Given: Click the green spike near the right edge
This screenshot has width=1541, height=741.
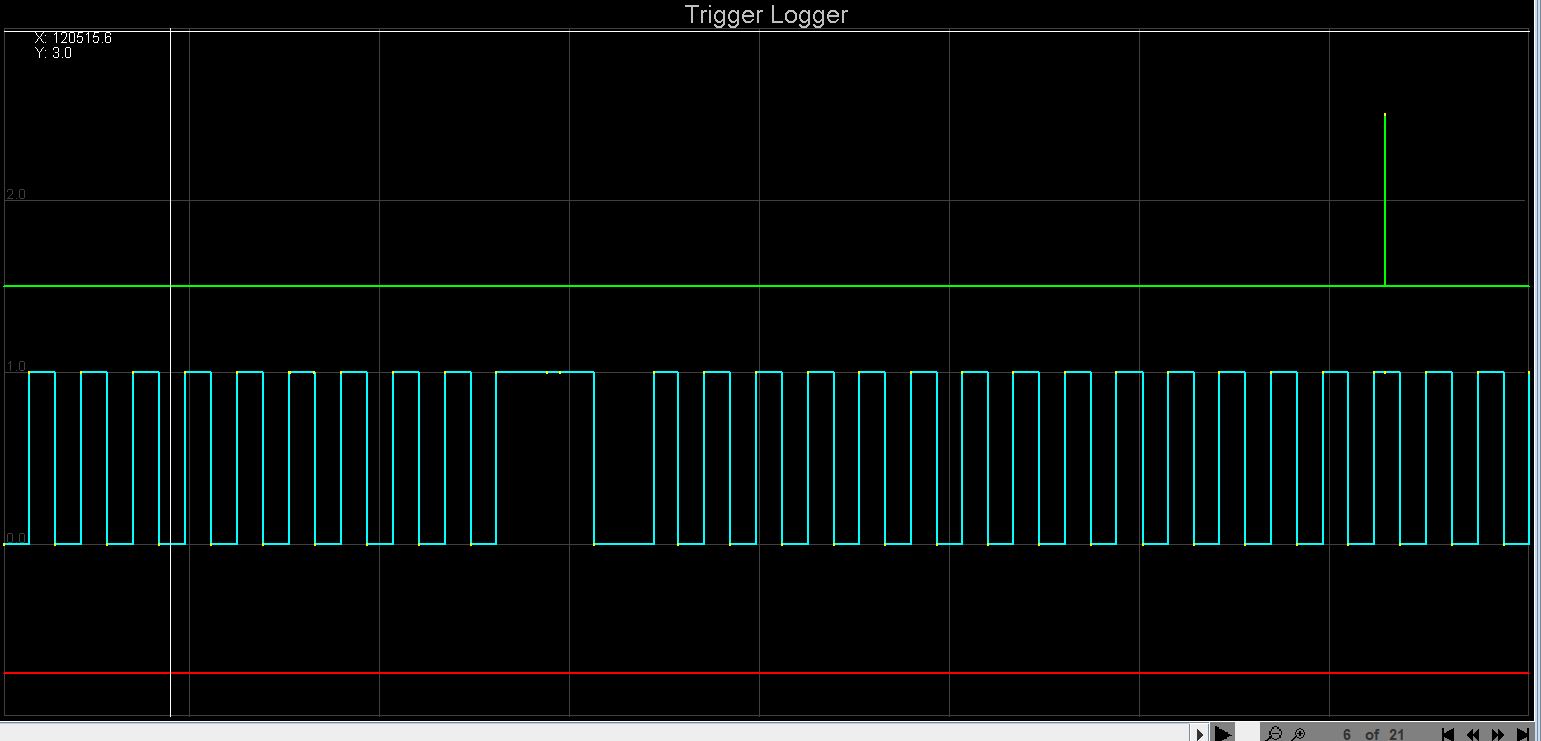Looking at the screenshot, I should [1385, 200].
